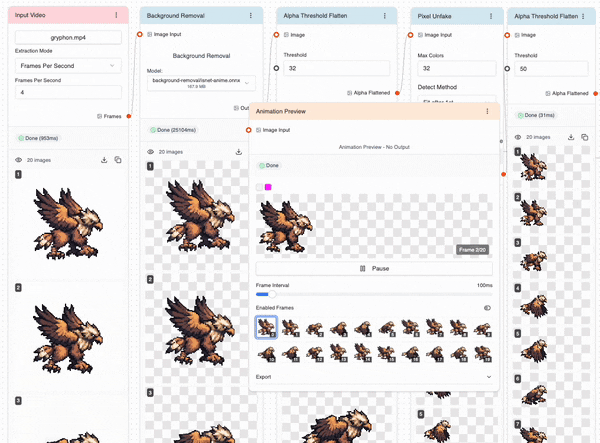The width and height of the screenshot is (600, 443).
Task: Toggle image preview visibility in Input Video node
Action: tap(18, 160)
